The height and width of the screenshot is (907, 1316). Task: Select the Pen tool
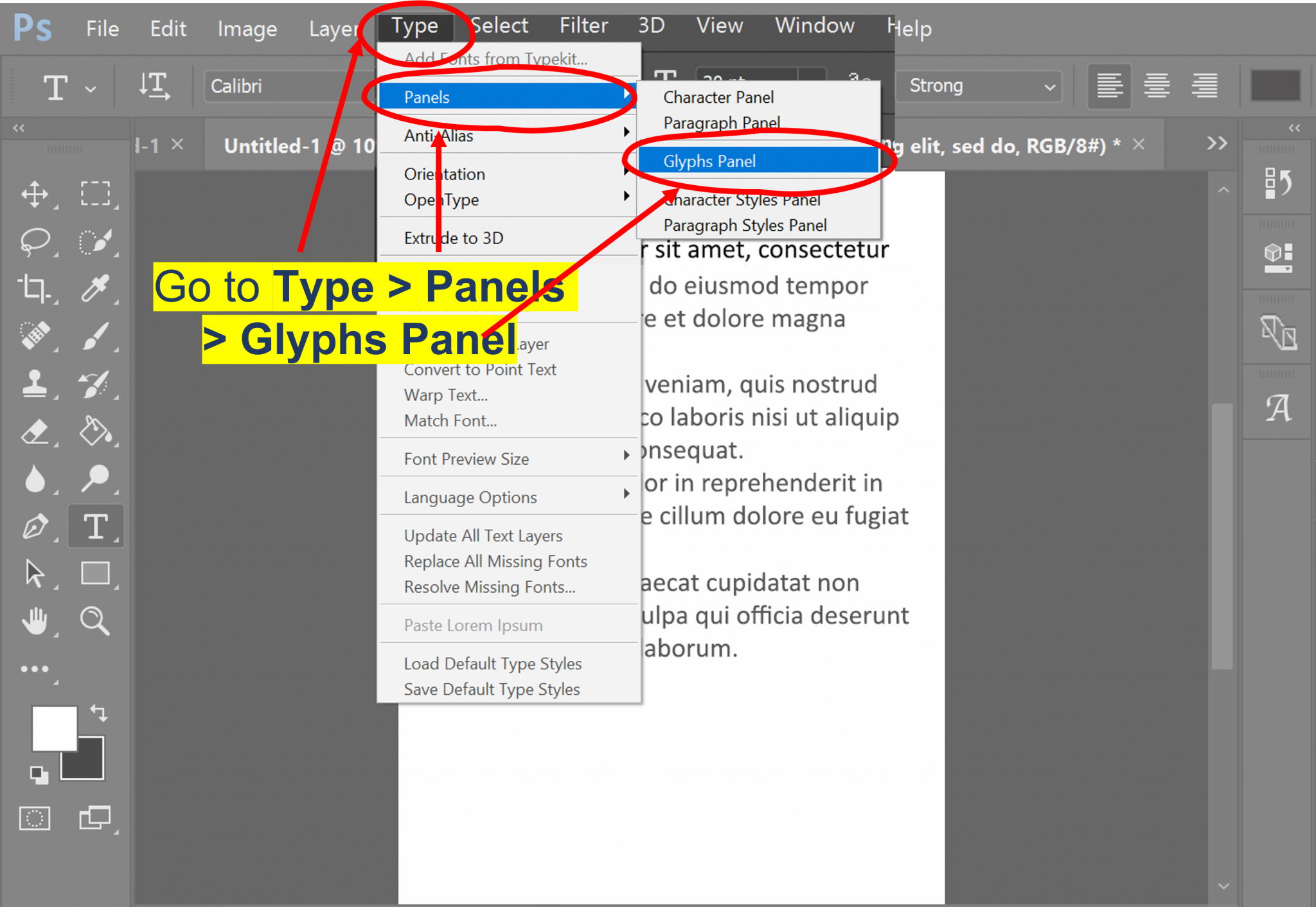(35, 526)
